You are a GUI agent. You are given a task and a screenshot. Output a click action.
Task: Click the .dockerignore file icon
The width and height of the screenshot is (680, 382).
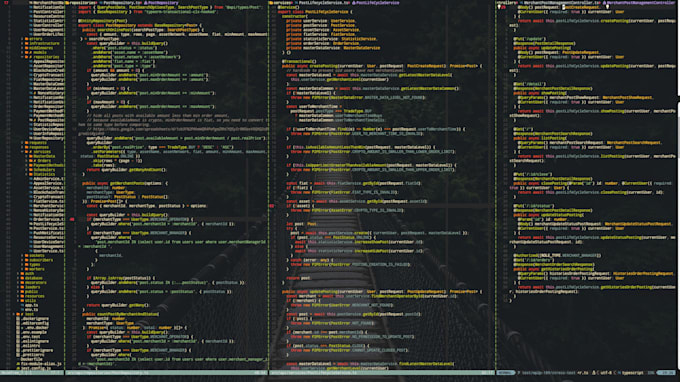(18, 319)
